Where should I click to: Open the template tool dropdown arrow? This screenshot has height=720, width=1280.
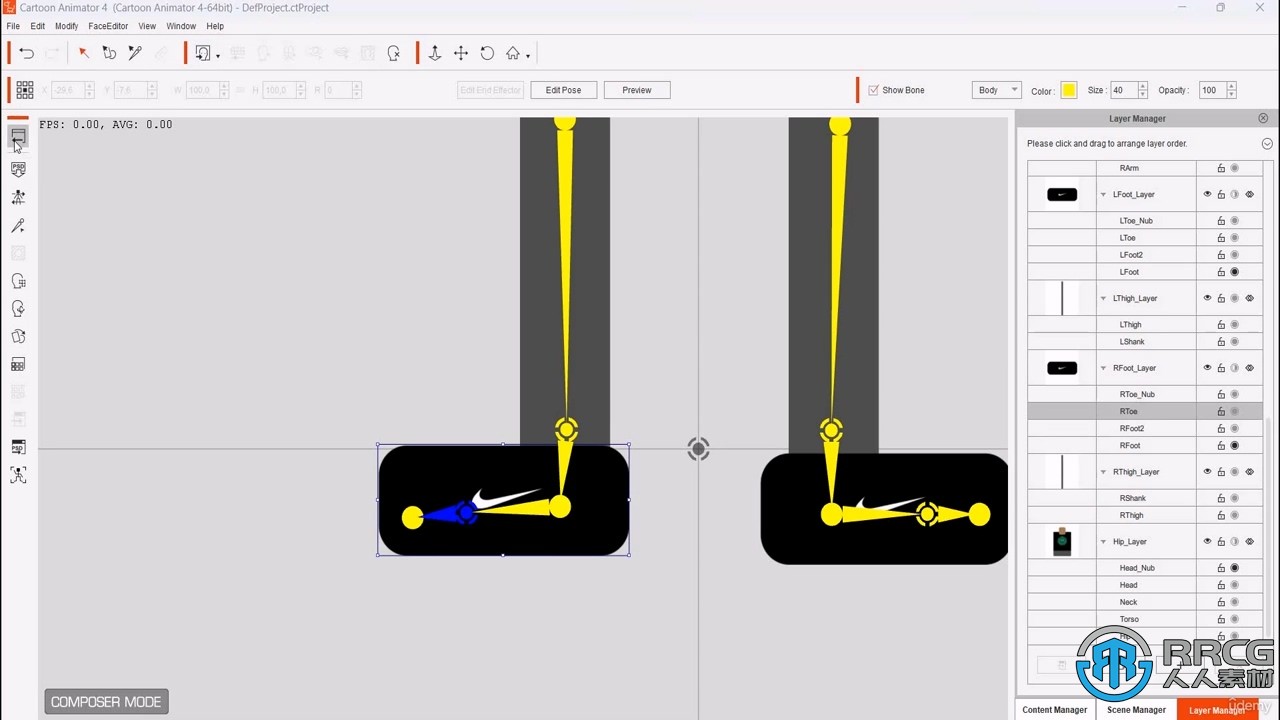[x=218, y=56]
